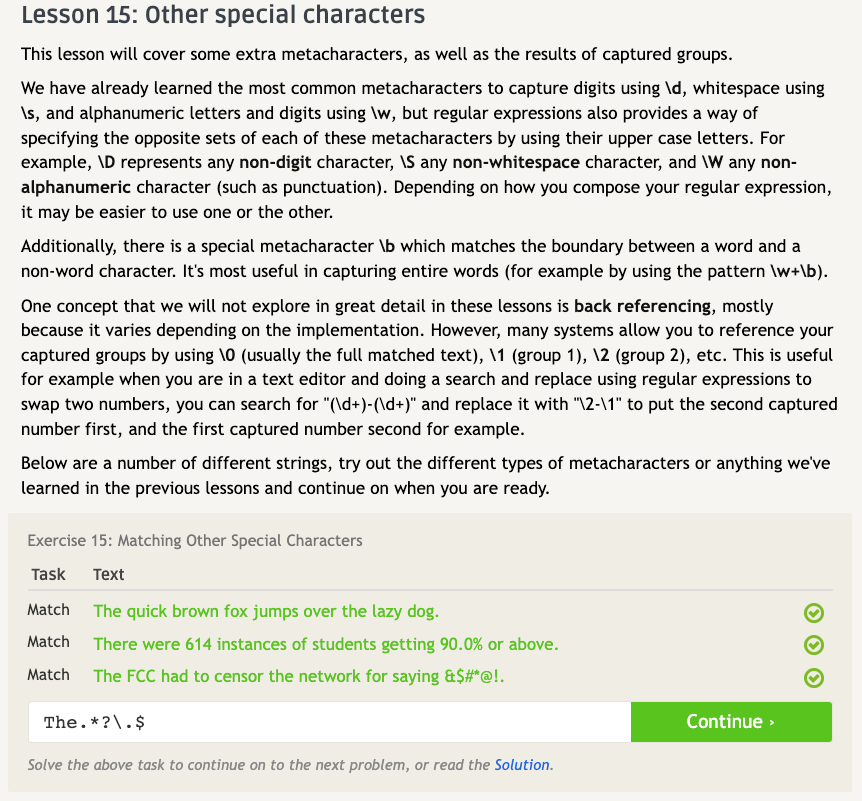Click the checkmark icon next to the FCC sentence
Screen dimensions: 862x801
click(814, 678)
